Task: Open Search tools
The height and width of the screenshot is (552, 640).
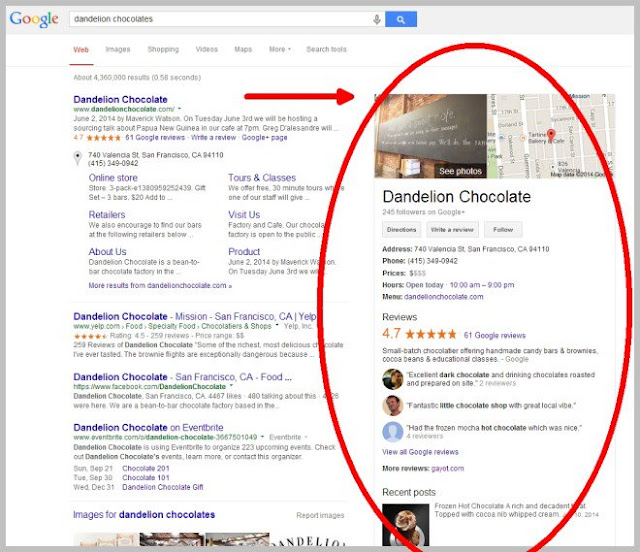Action: 326,49
